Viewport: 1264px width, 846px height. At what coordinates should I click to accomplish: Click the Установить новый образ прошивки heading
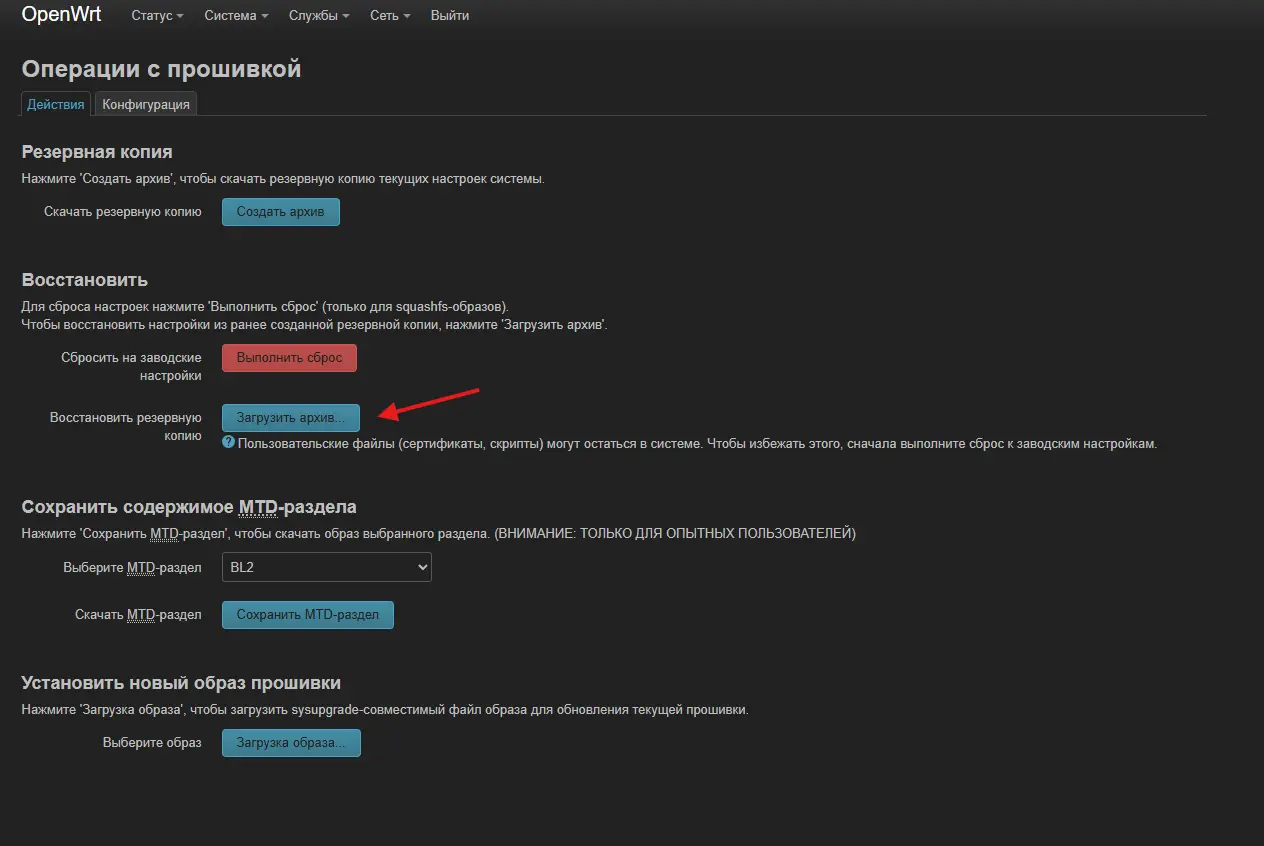click(182, 683)
